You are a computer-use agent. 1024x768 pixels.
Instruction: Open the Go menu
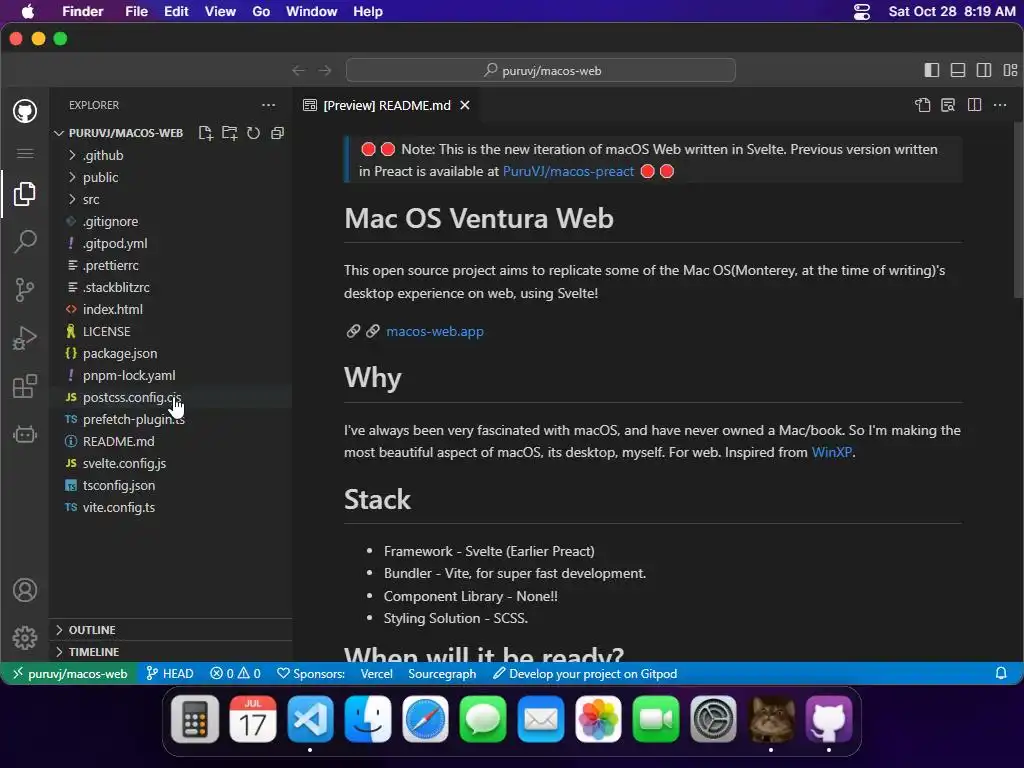tap(261, 12)
